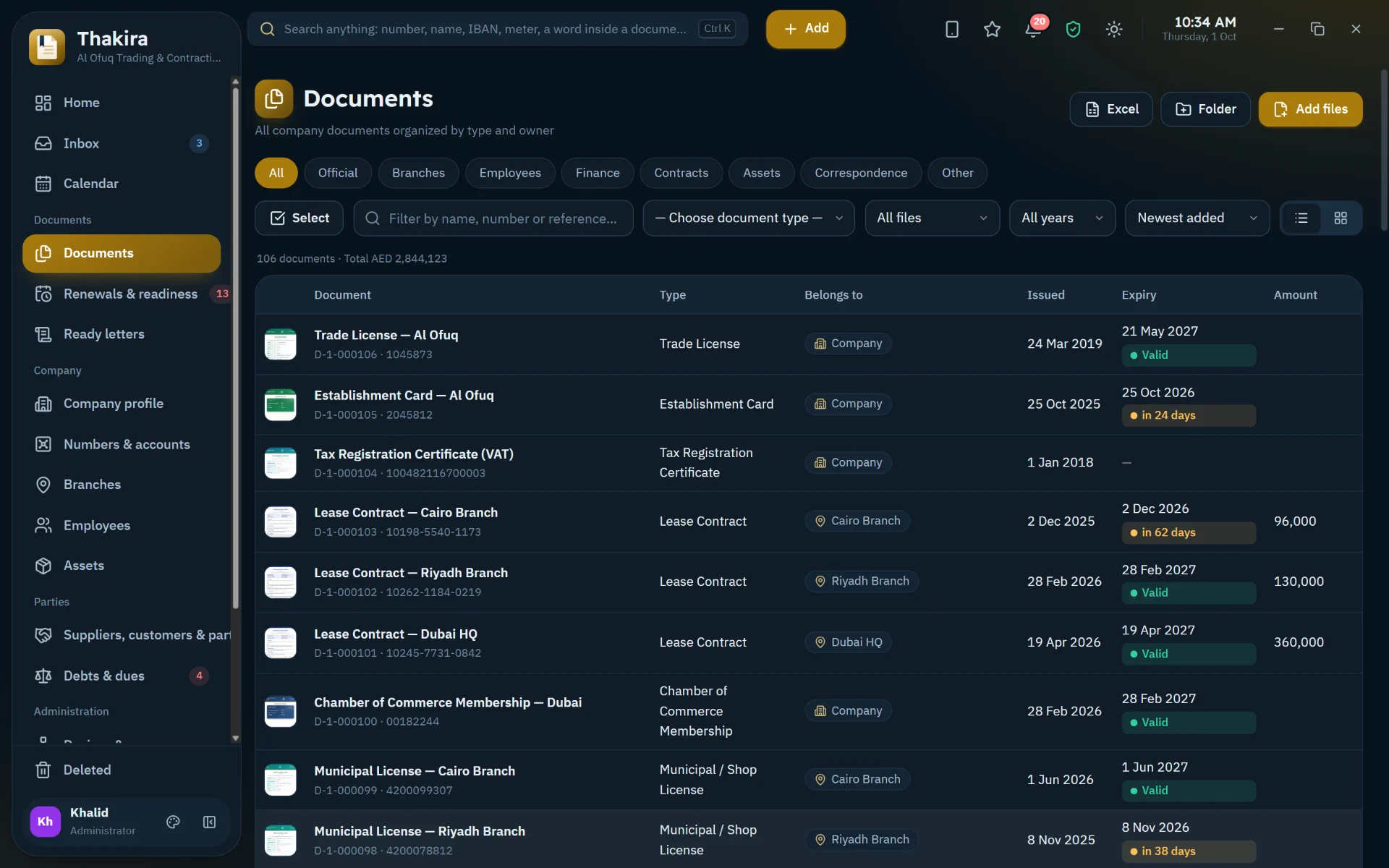
Task: Open Inbox with 3 unread
Action: (x=123, y=143)
